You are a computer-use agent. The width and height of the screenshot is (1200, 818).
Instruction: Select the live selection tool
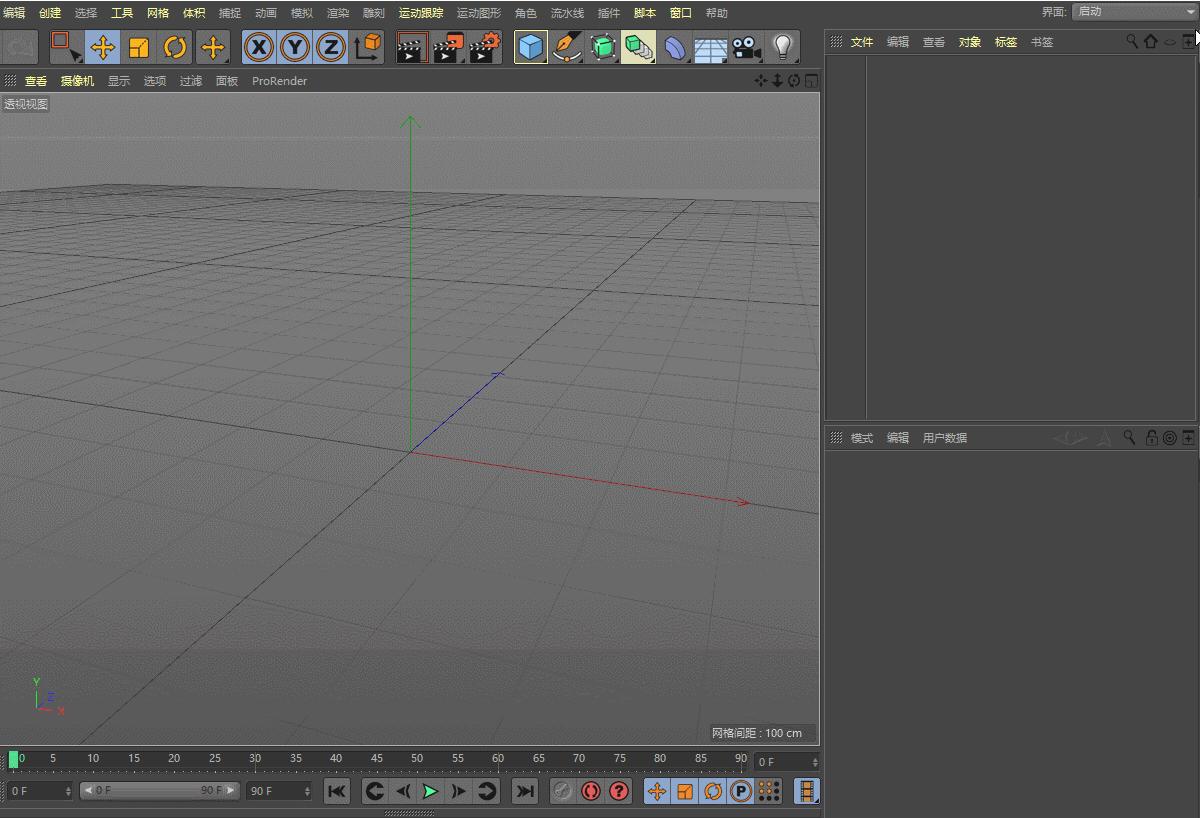pyautogui.click(x=66, y=46)
